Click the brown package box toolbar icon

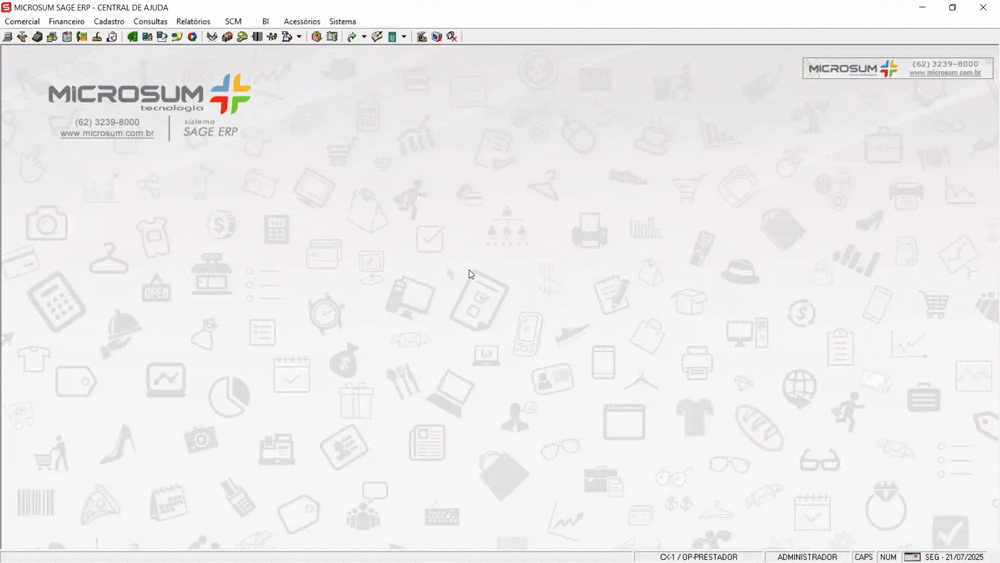pos(316,37)
